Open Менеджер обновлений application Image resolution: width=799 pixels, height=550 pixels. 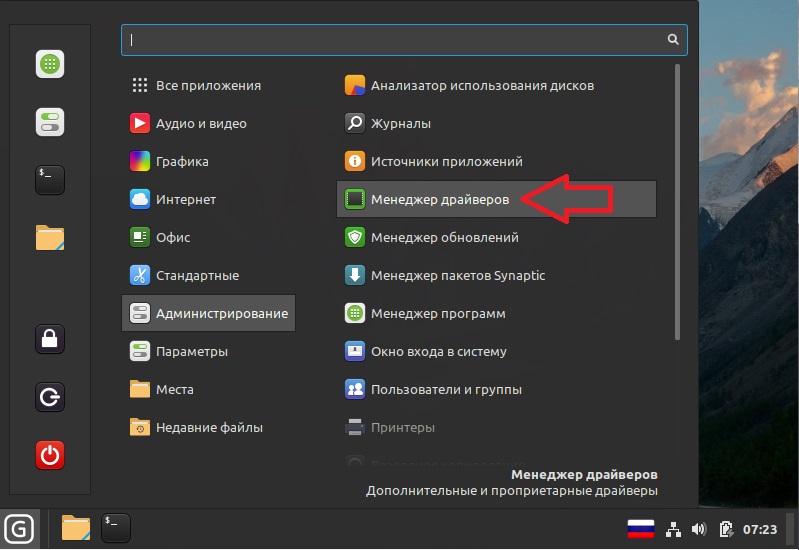[444, 238]
